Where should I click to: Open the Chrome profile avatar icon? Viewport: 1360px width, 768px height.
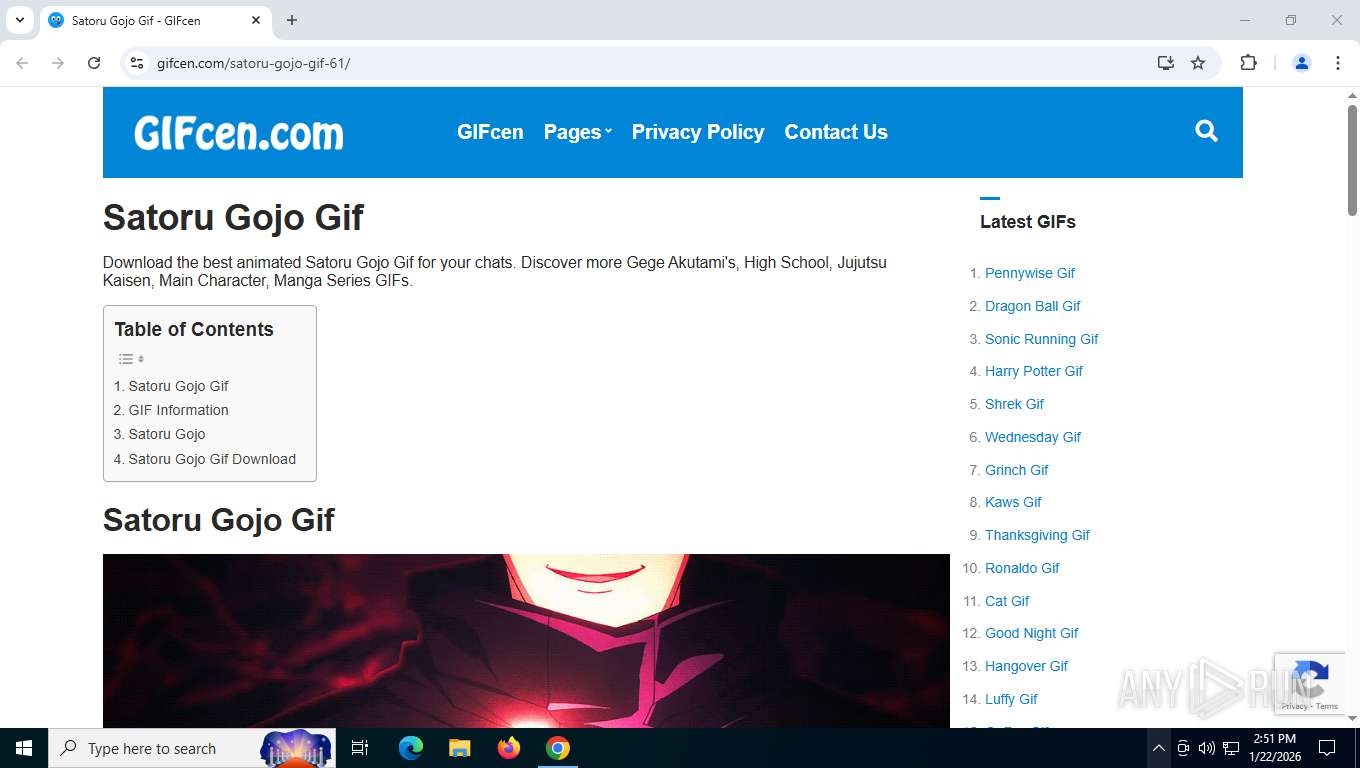pyautogui.click(x=1302, y=63)
